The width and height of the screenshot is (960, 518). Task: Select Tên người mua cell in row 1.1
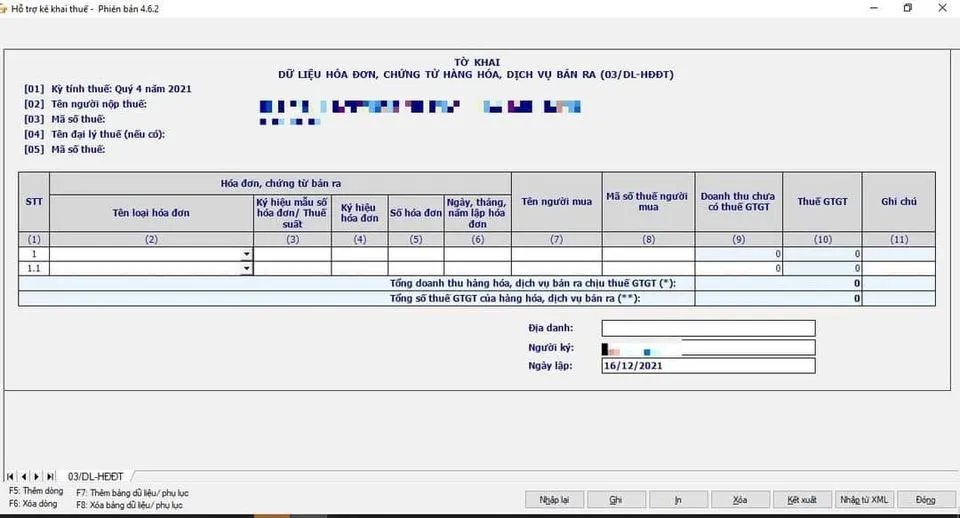click(557, 268)
